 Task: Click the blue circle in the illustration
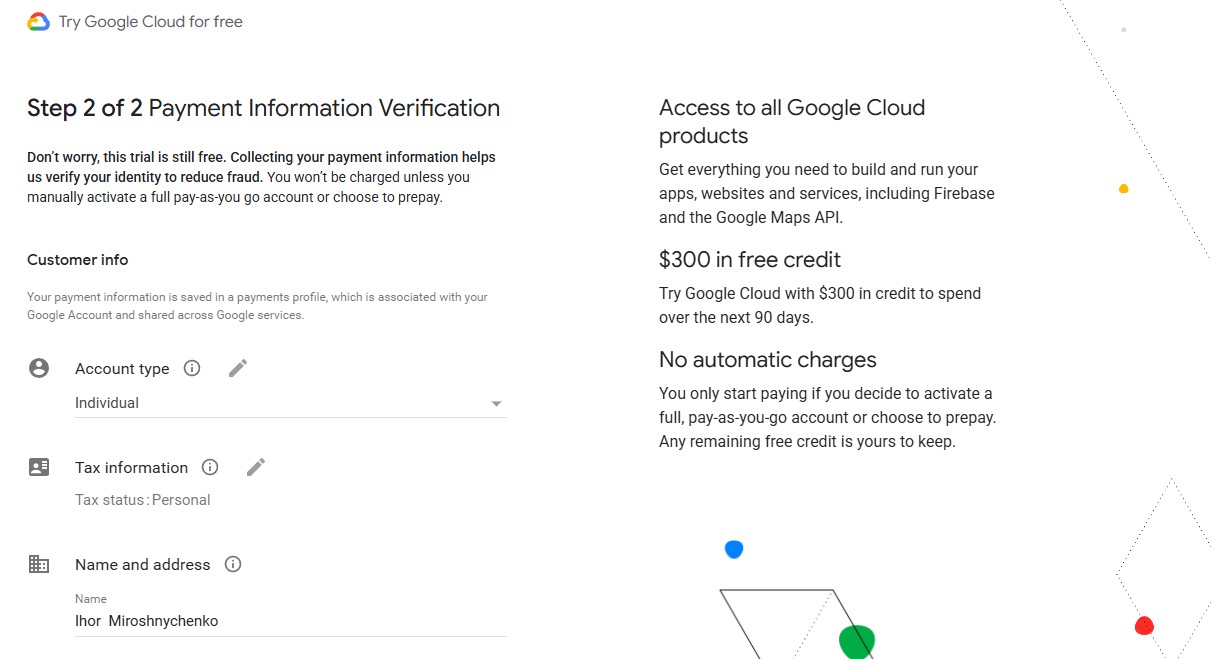point(734,548)
